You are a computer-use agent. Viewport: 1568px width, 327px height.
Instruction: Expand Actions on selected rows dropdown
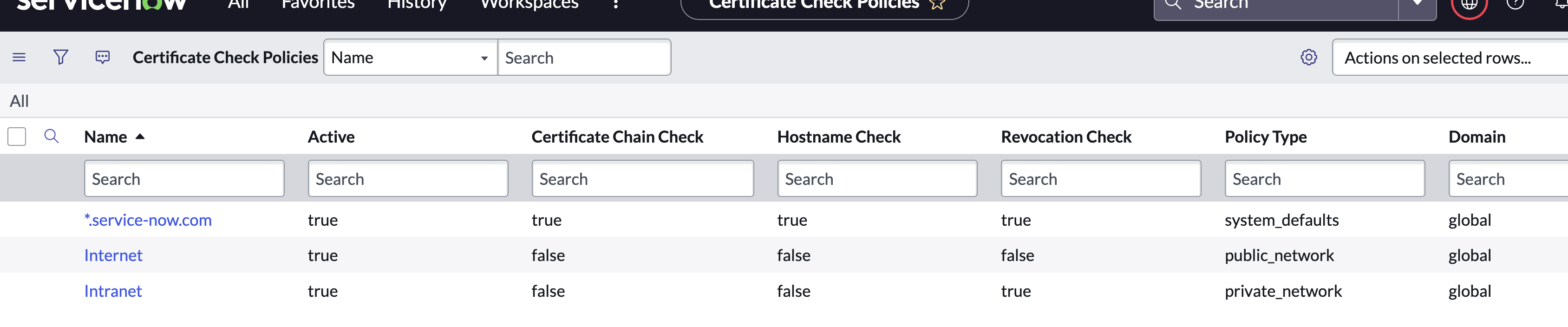(1449, 58)
